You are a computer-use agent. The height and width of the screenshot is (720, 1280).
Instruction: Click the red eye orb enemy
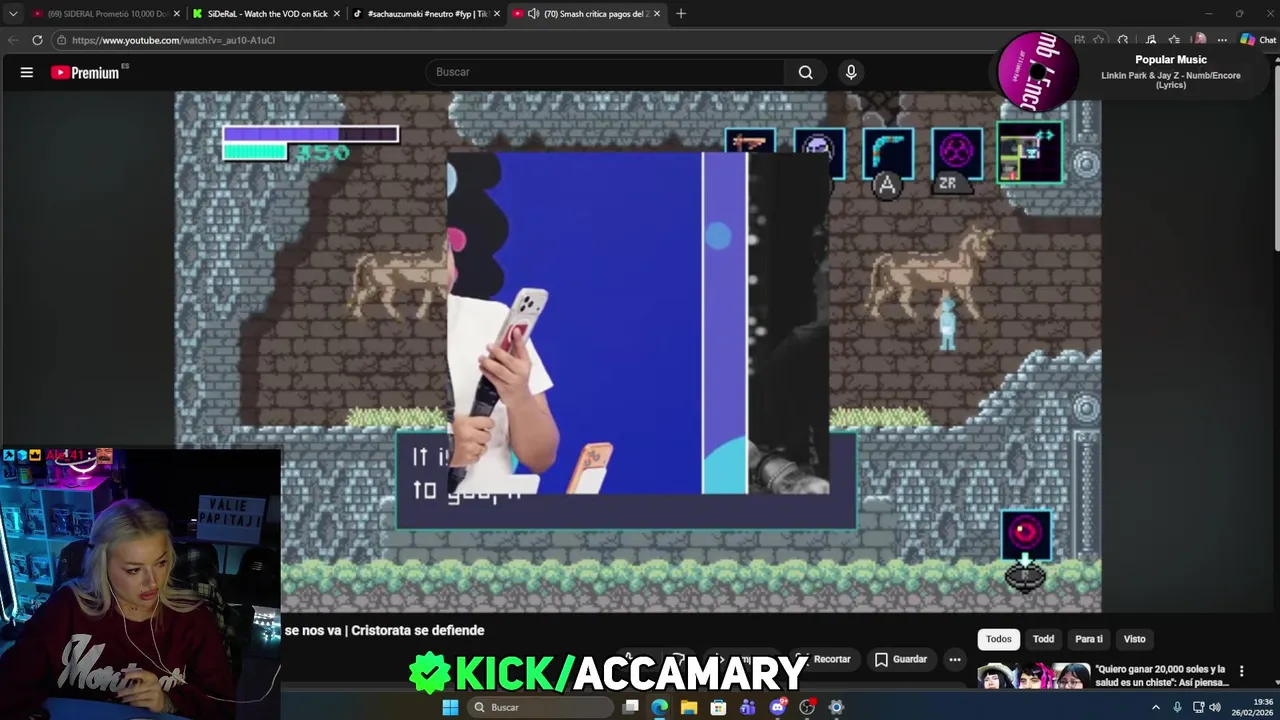(1025, 534)
